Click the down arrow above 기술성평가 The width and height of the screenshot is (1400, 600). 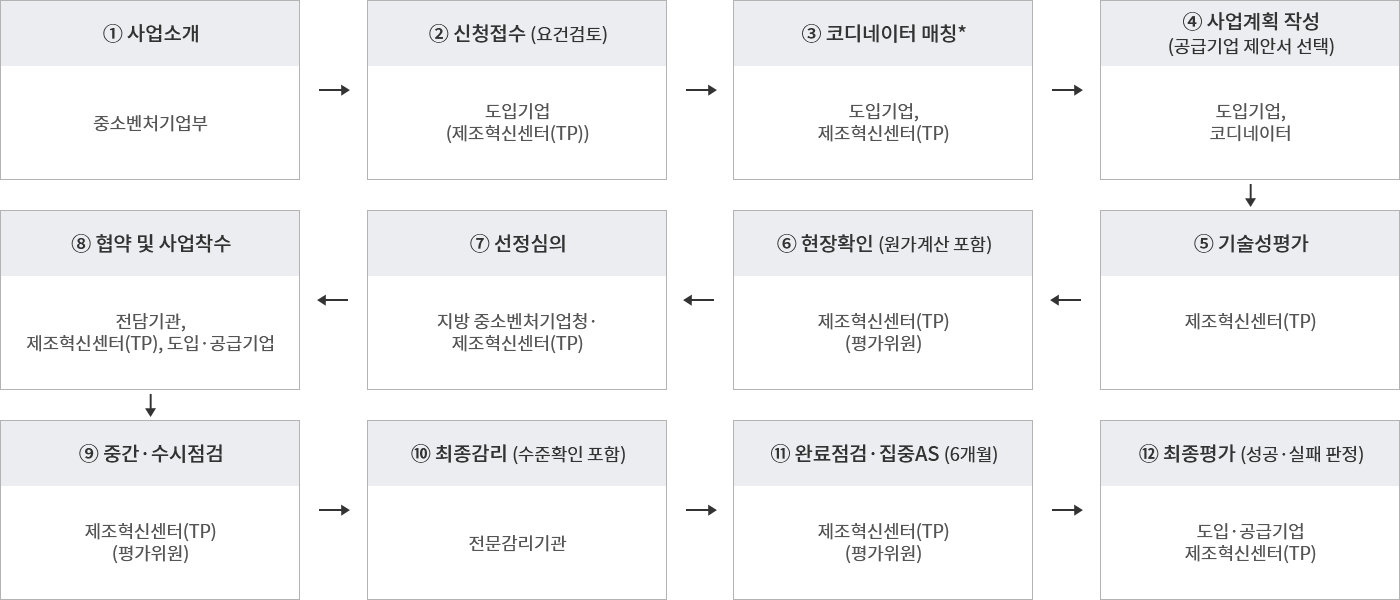tap(1250, 195)
